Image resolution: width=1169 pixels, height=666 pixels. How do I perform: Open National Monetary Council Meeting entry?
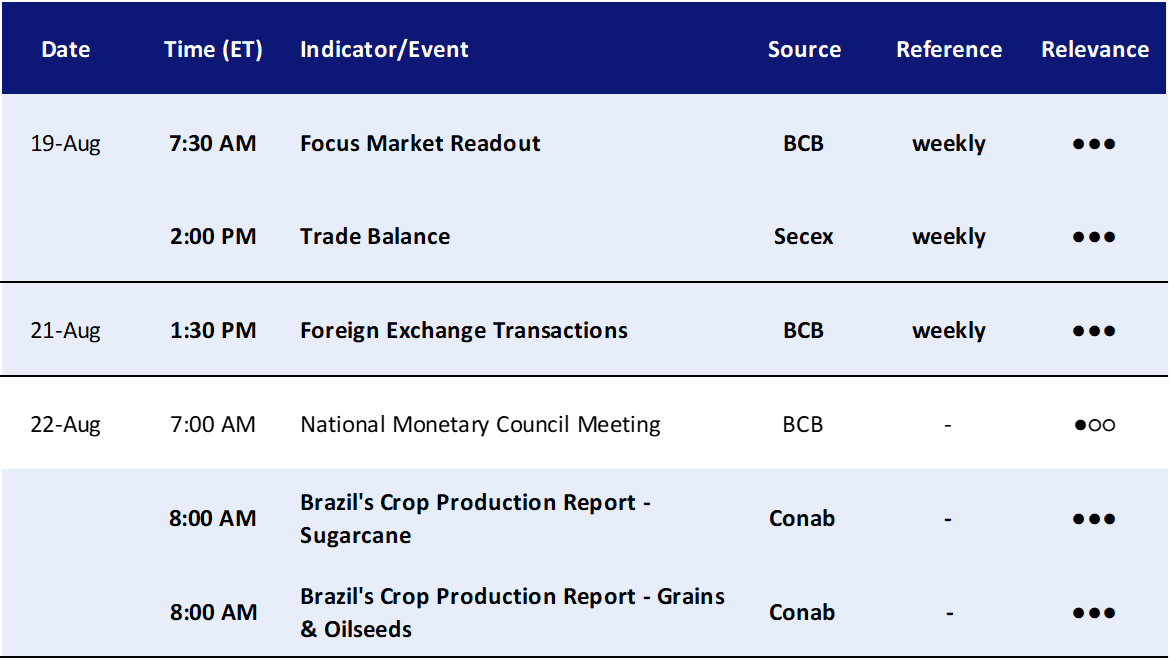coord(480,424)
